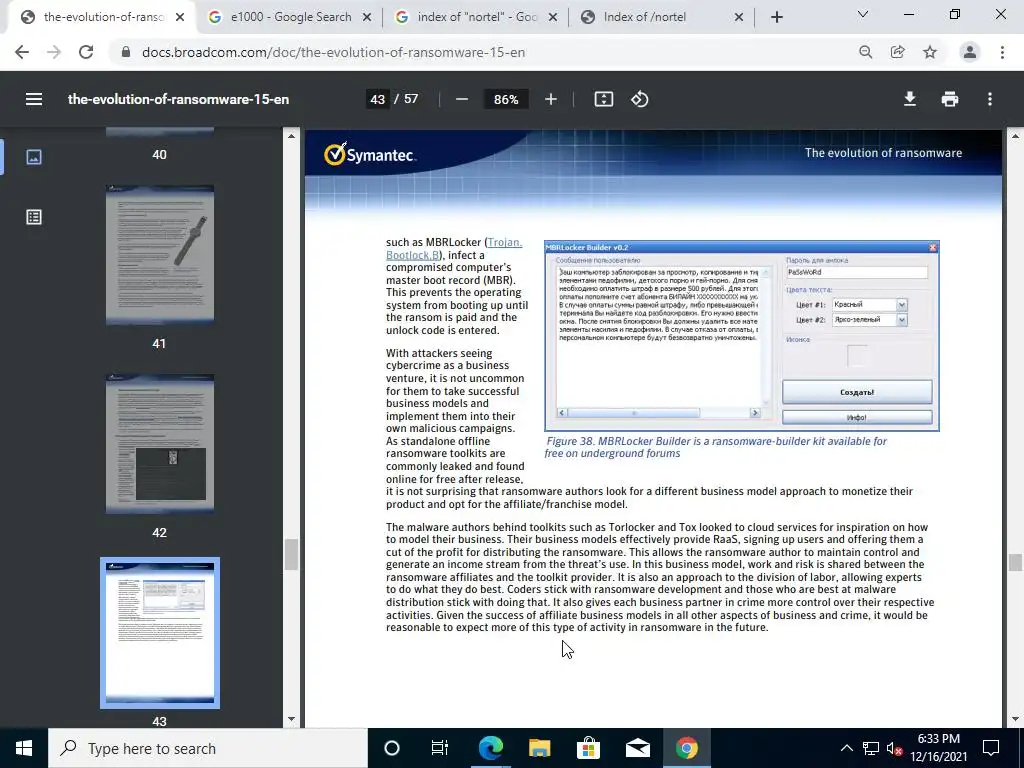Click the Figure 38 caption text
Image resolution: width=1024 pixels, height=768 pixels.
[715, 447]
